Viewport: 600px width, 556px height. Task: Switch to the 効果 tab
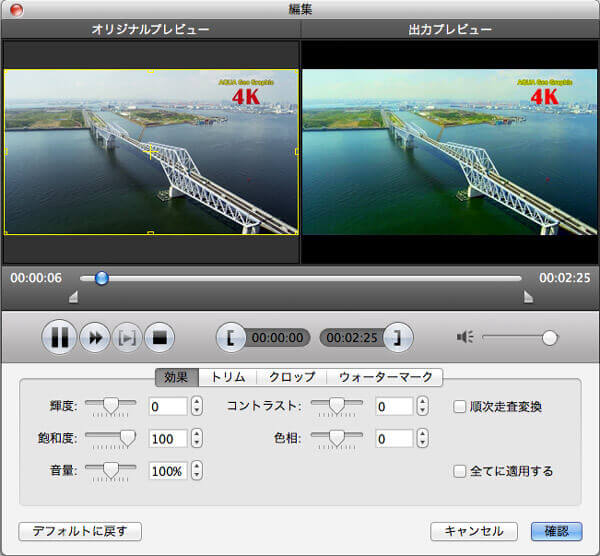(x=176, y=377)
